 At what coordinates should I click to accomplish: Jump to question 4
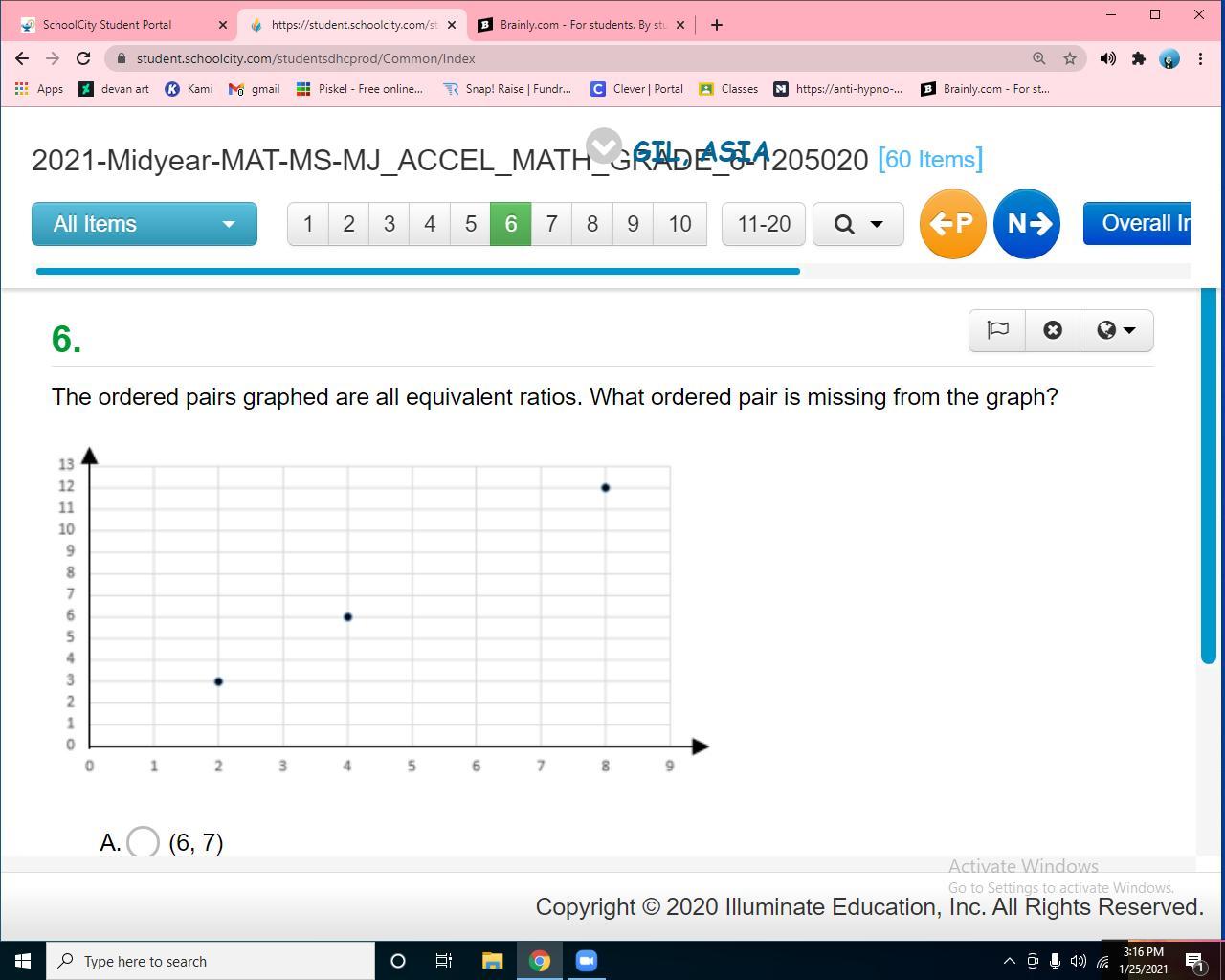(430, 224)
